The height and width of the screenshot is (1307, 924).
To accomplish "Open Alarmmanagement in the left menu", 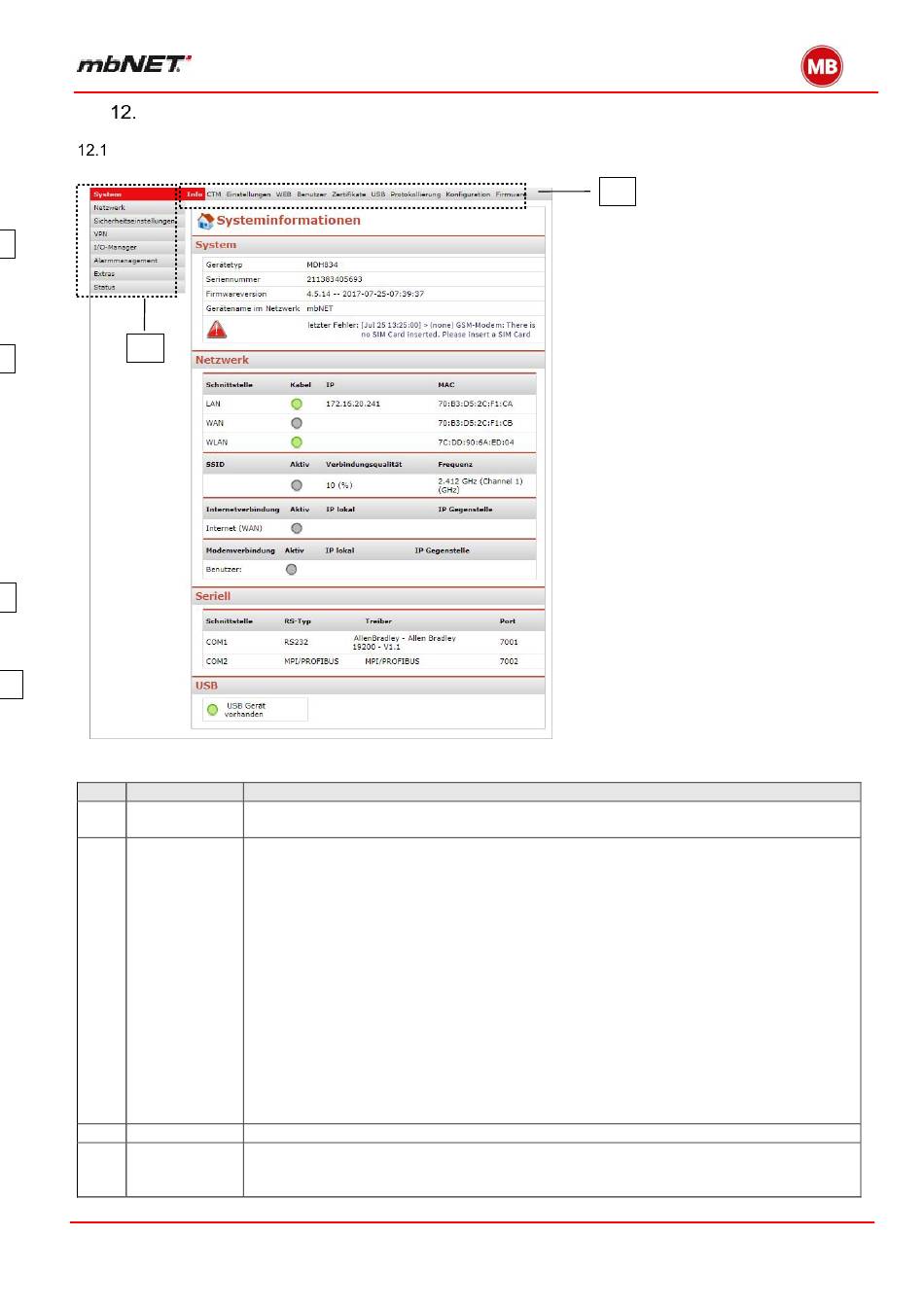I will pyautogui.click(x=133, y=261).
